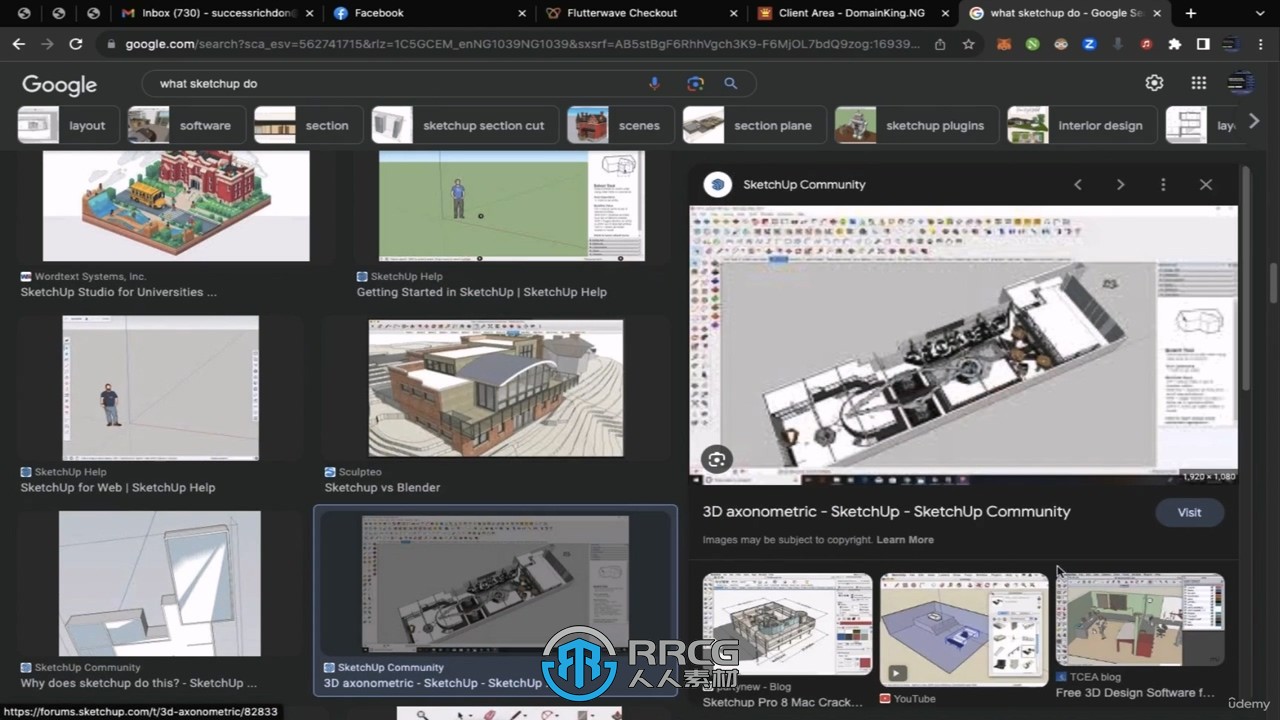1280x720 pixels.
Task: Click the large axonometric preview image
Action: click(963, 345)
